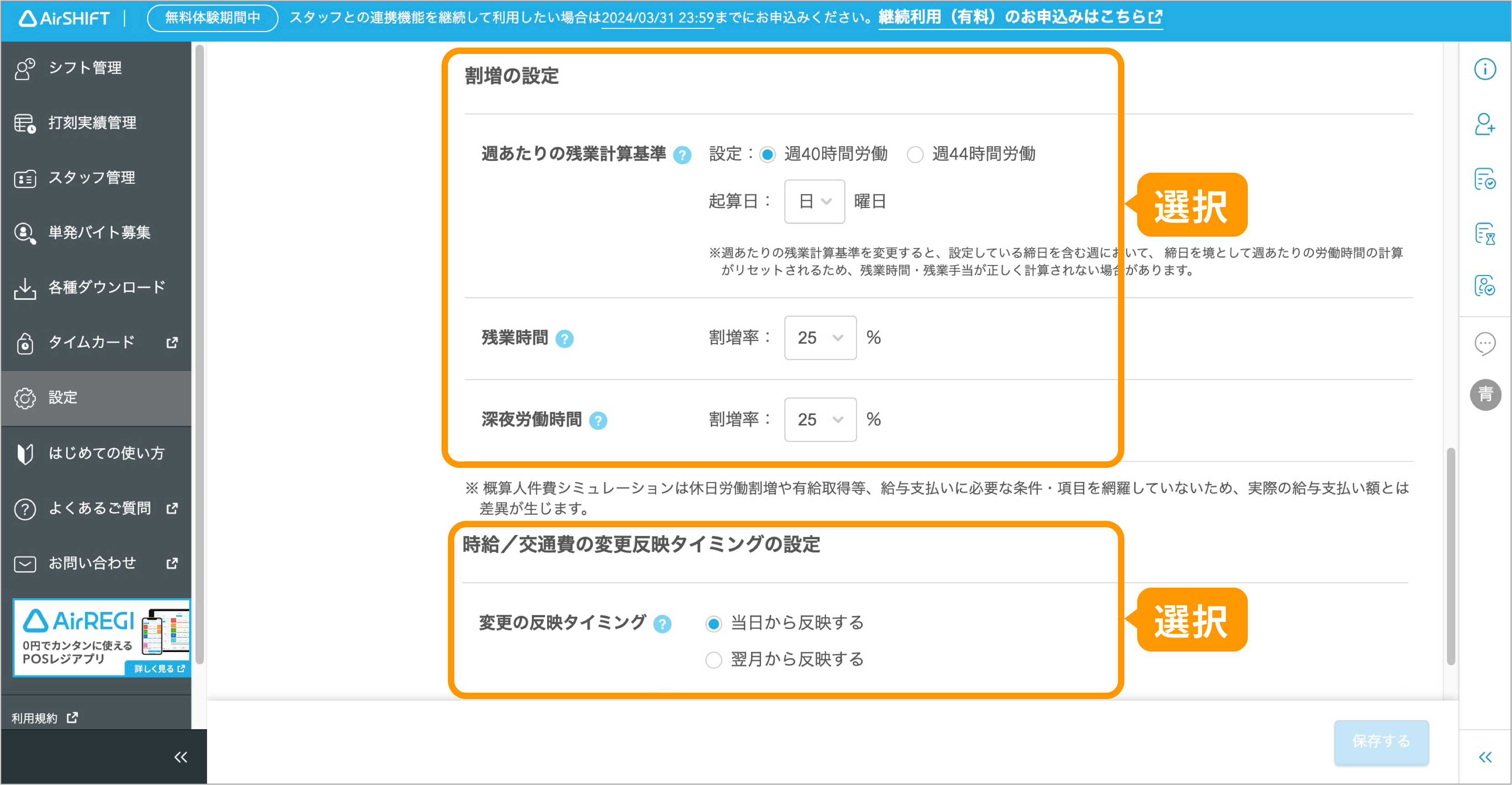The width and height of the screenshot is (1512, 785).
Task: Open 起算日 weekday dropdown
Action: [815, 201]
